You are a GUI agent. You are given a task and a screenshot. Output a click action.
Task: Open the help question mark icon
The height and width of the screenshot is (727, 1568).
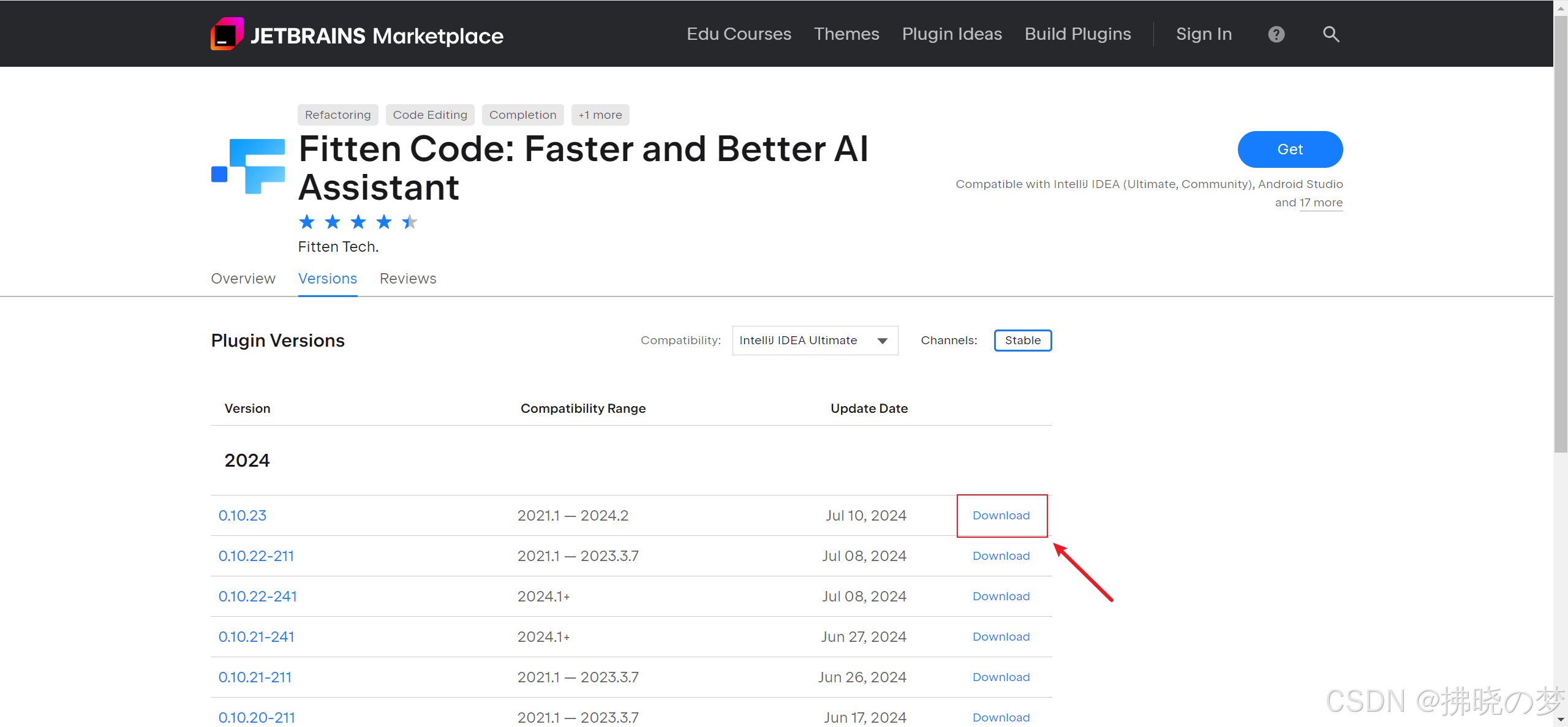click(x=1276, y=34)
